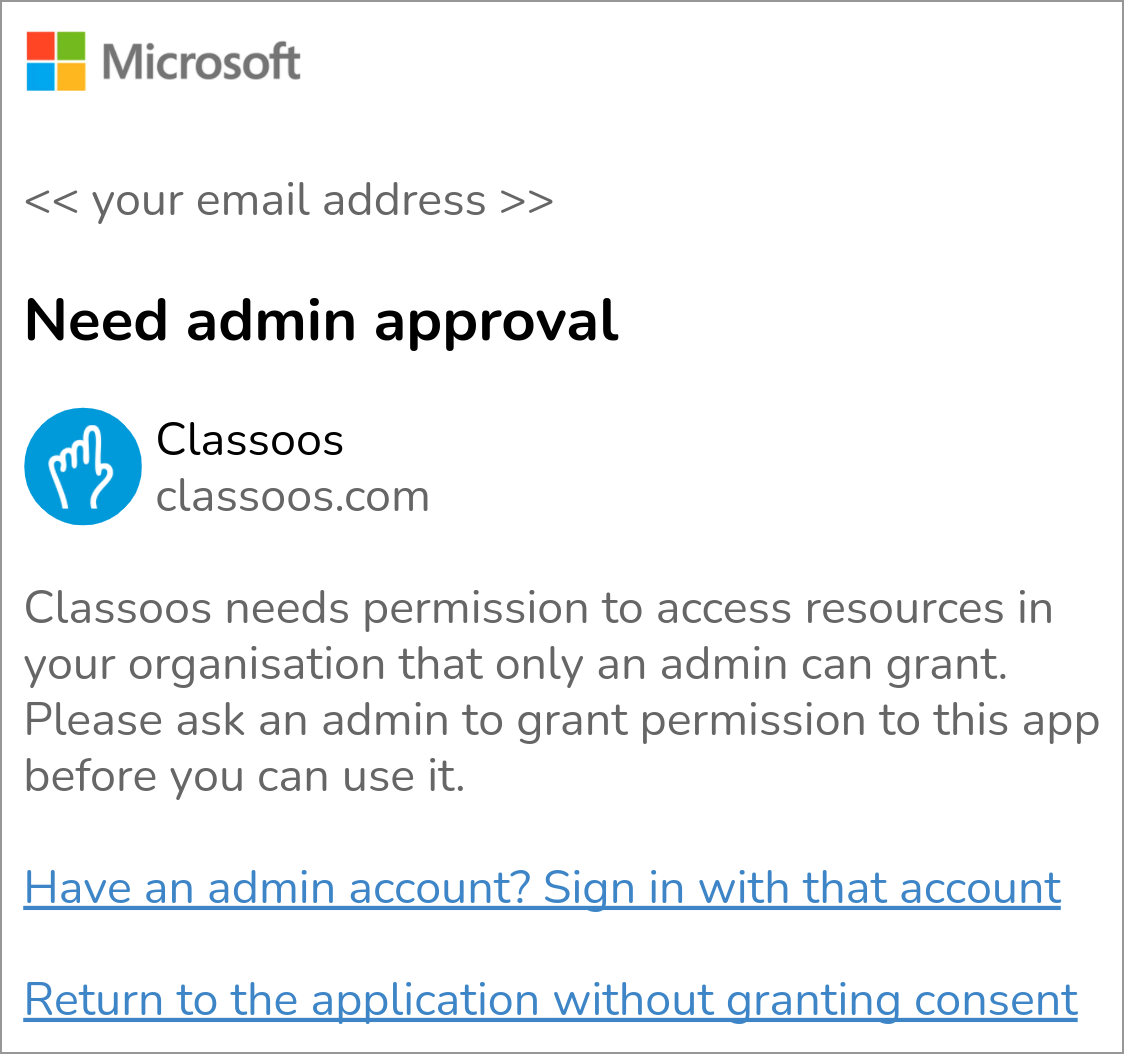Image resolution: width=1124 pixels, height=1054 pixels.
Task: Click the 'Classoos needs permission' text line
Action: [x=538, y=608]
